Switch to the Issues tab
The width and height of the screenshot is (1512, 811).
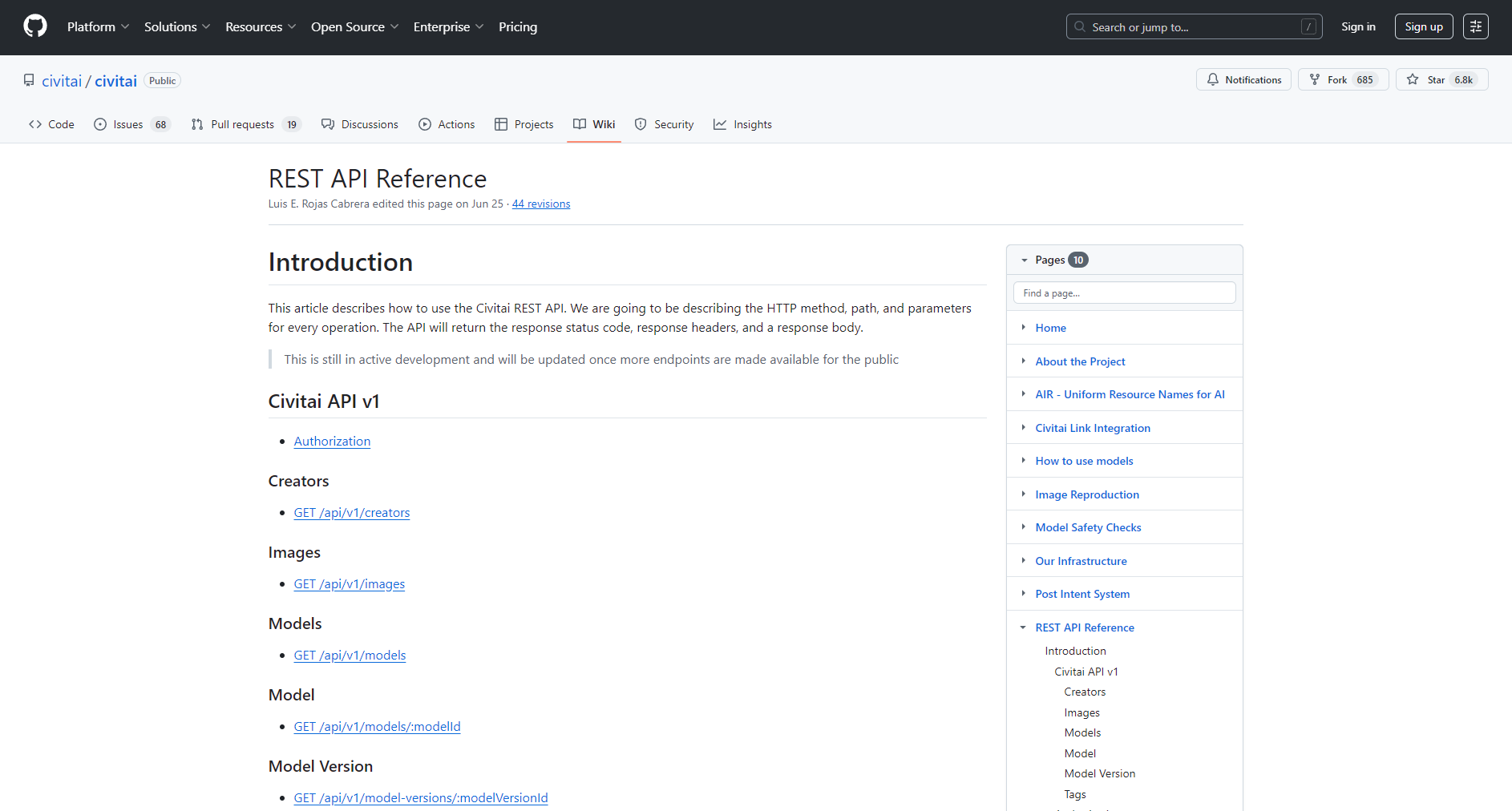tap(132, 124)
